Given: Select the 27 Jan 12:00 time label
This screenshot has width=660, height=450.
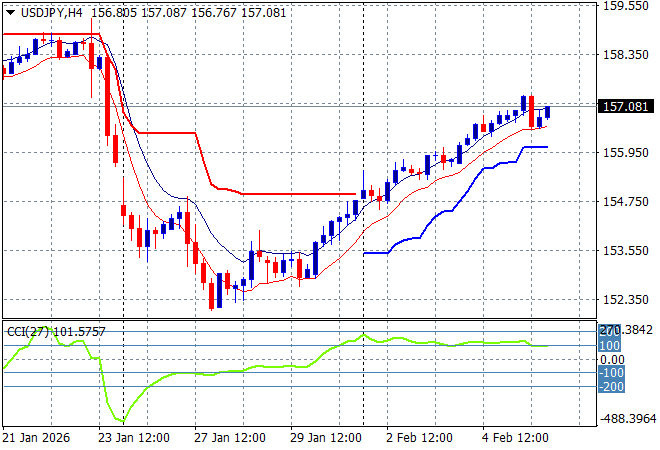Looking at the screenshot, I should [x=230, y=438].
